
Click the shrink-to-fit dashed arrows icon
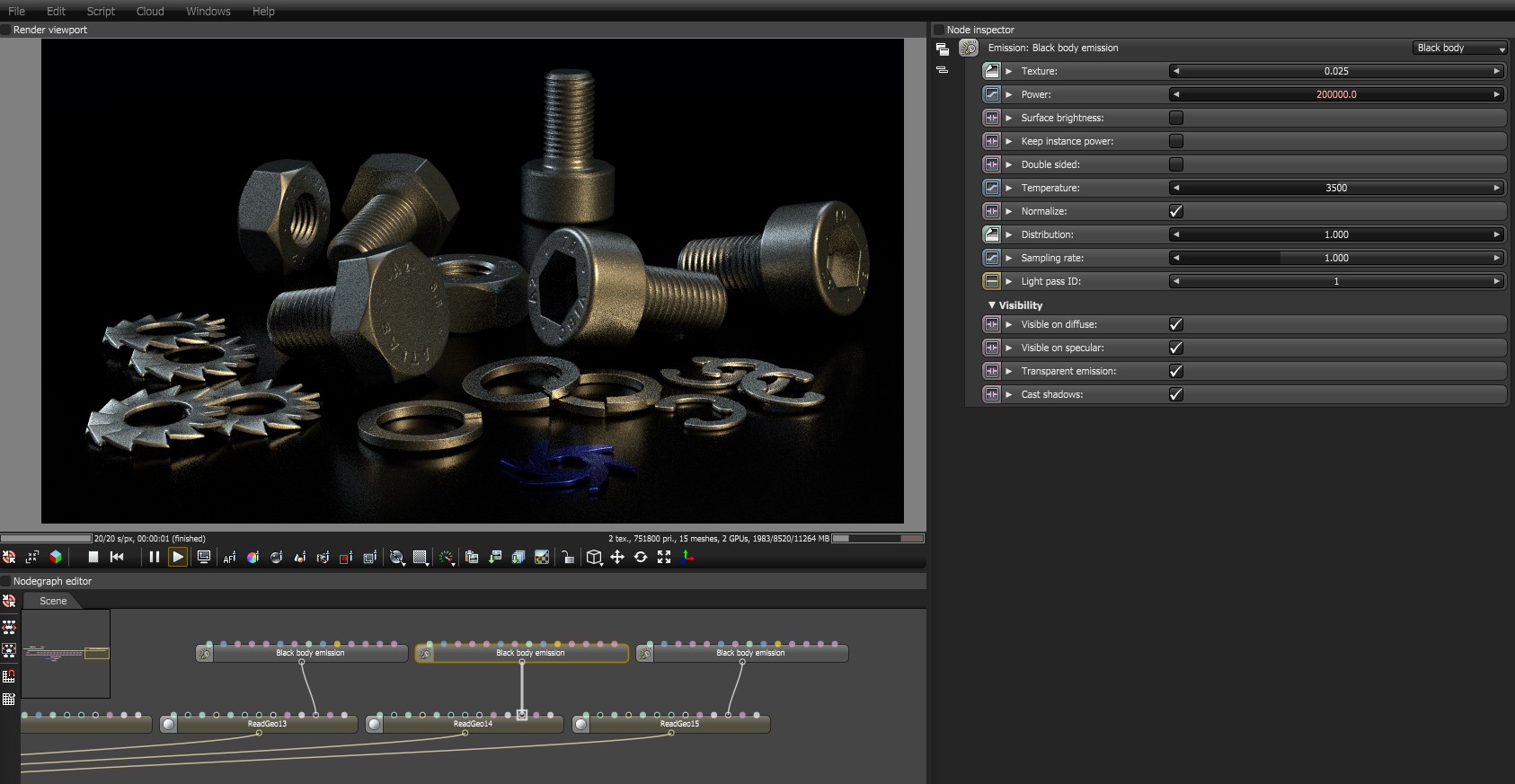(x=32, y=557)
